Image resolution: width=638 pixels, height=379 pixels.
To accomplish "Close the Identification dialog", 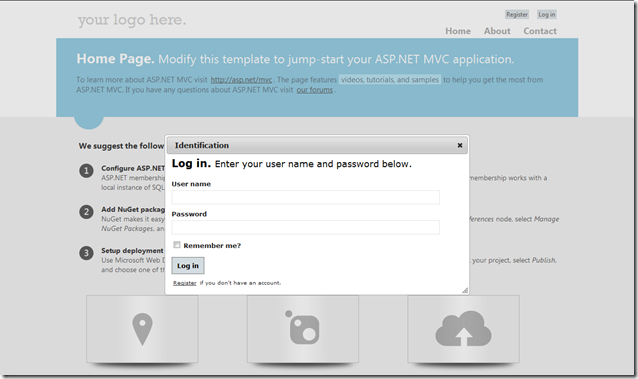I will click(460, 145).
